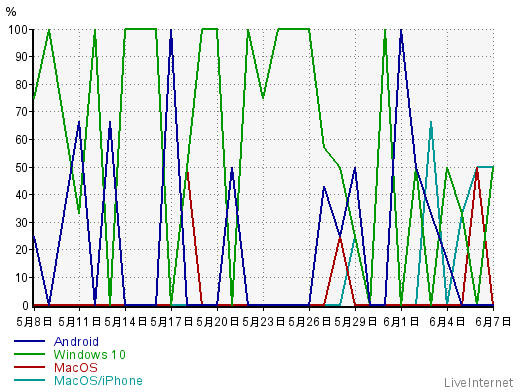Click the 5月23日 date label
The height and width of the screenshot is (392, 520).
coord(263,322)
